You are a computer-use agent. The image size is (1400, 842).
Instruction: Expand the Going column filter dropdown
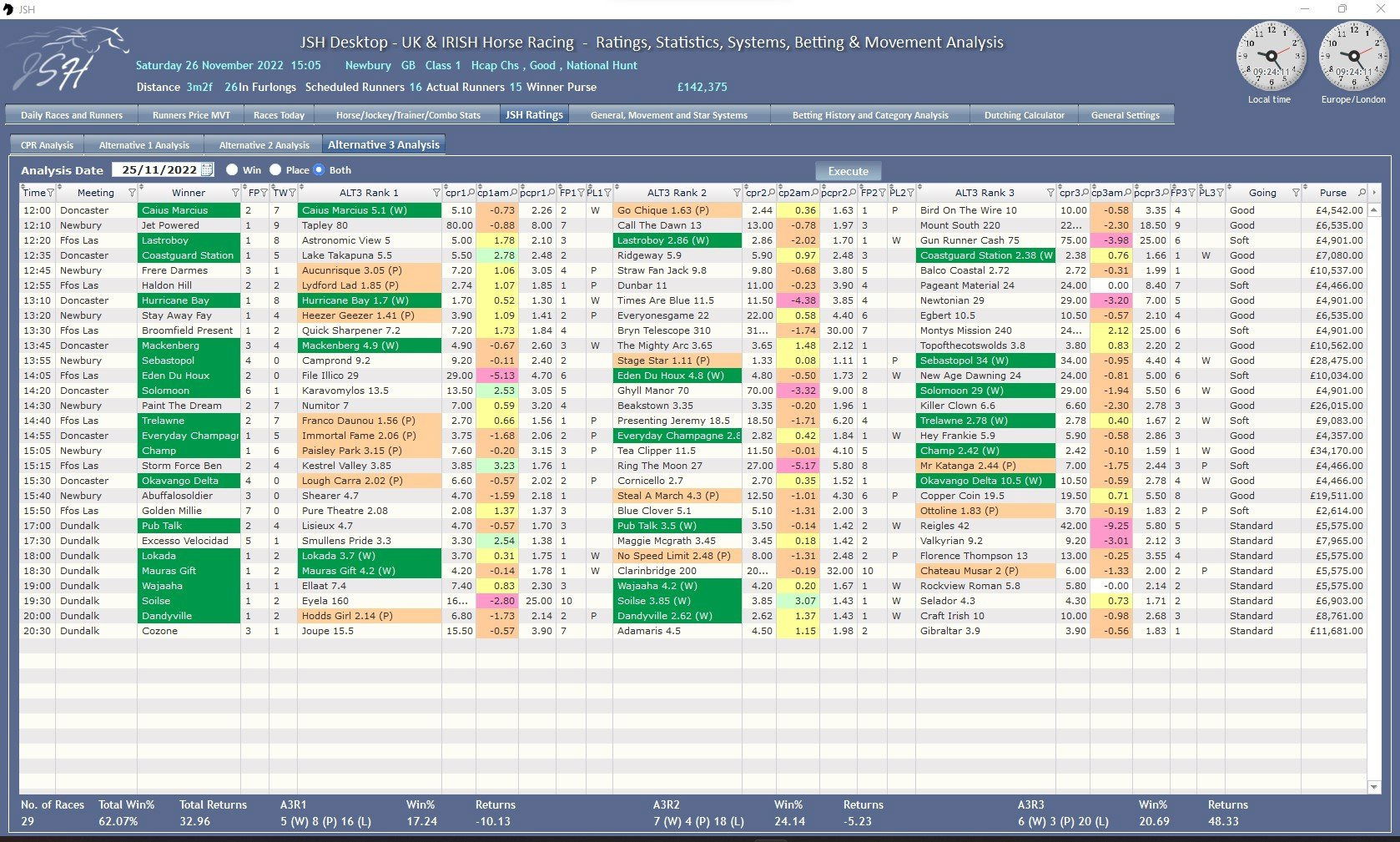[x=1296, y=193]
